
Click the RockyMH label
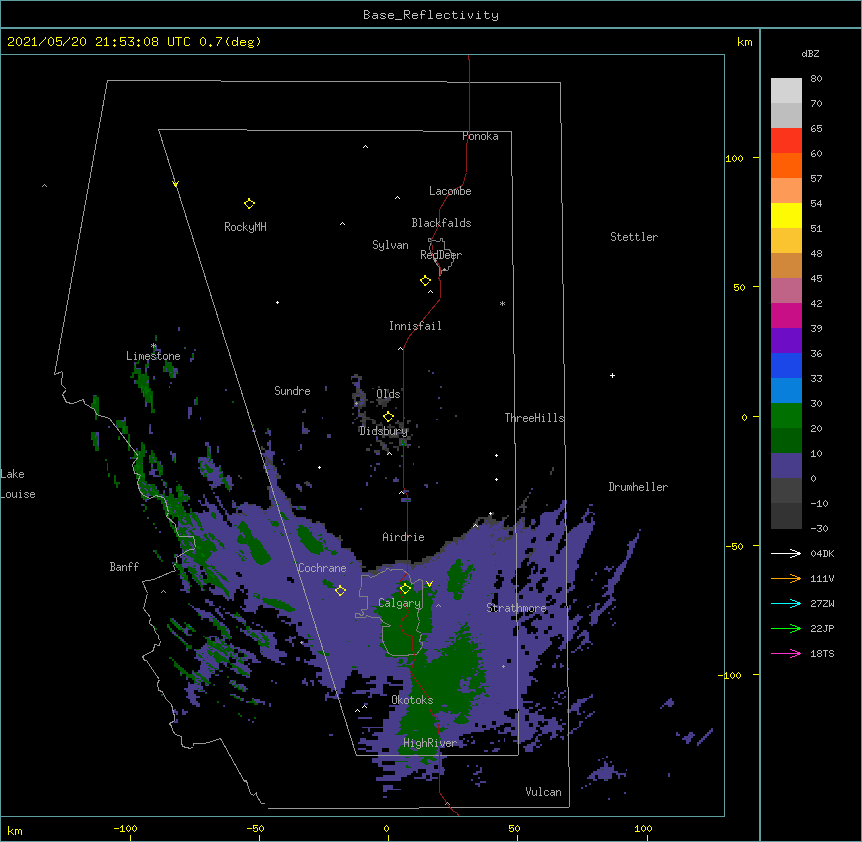[x=245, y=227]
